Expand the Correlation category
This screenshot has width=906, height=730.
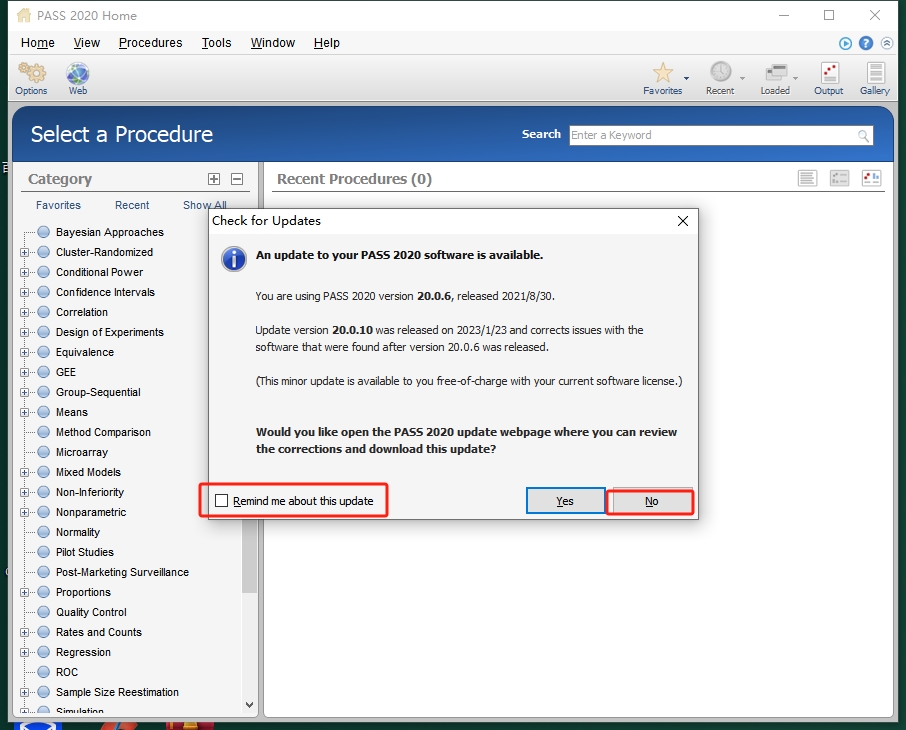pyautogui.click(x=24, y=312)
